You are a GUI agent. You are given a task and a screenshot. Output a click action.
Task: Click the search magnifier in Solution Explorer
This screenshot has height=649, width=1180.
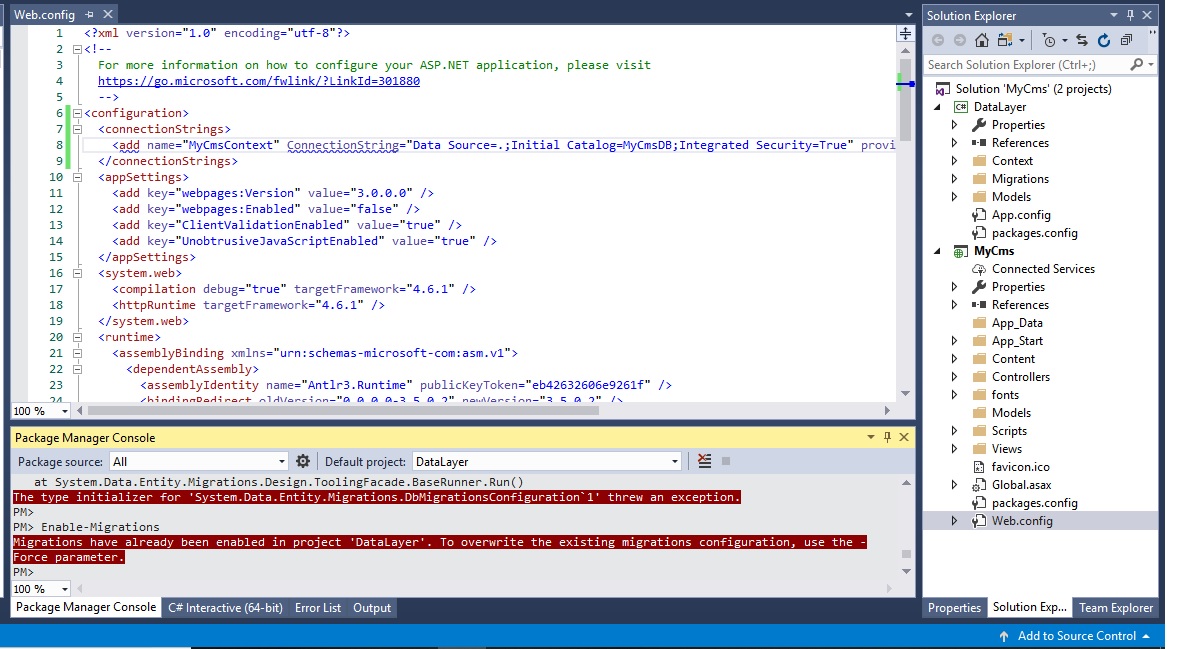[1137, 64]
